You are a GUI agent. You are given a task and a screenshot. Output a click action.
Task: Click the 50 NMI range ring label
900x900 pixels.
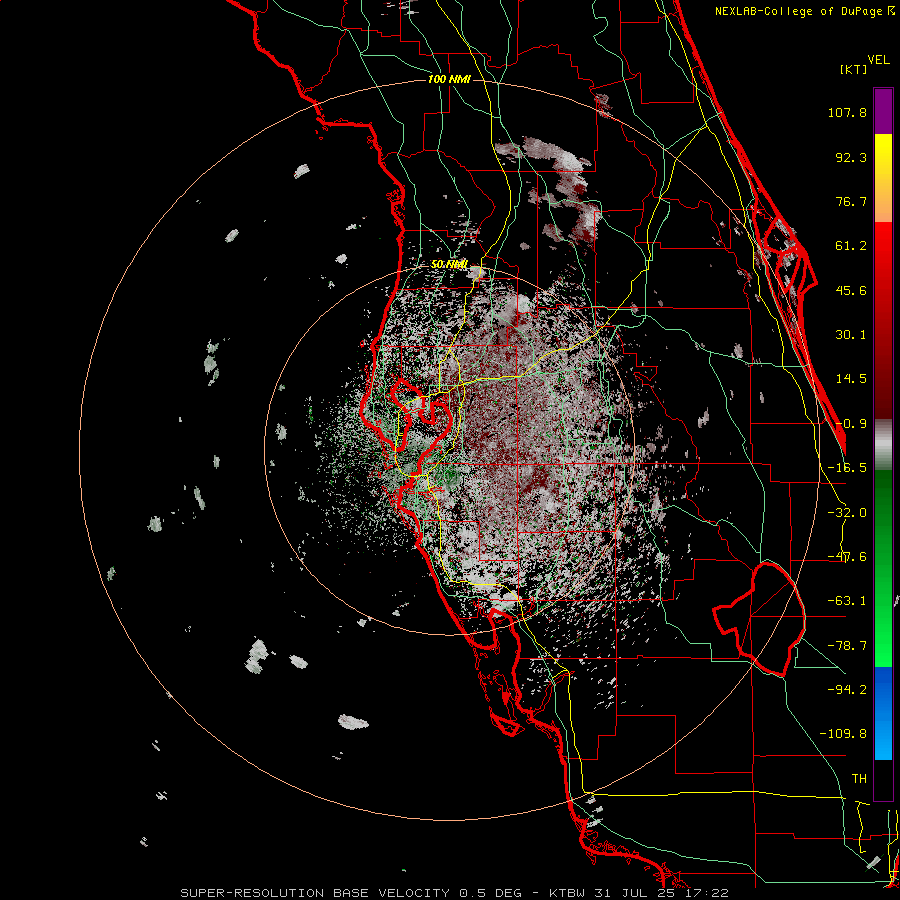(449, 264)
